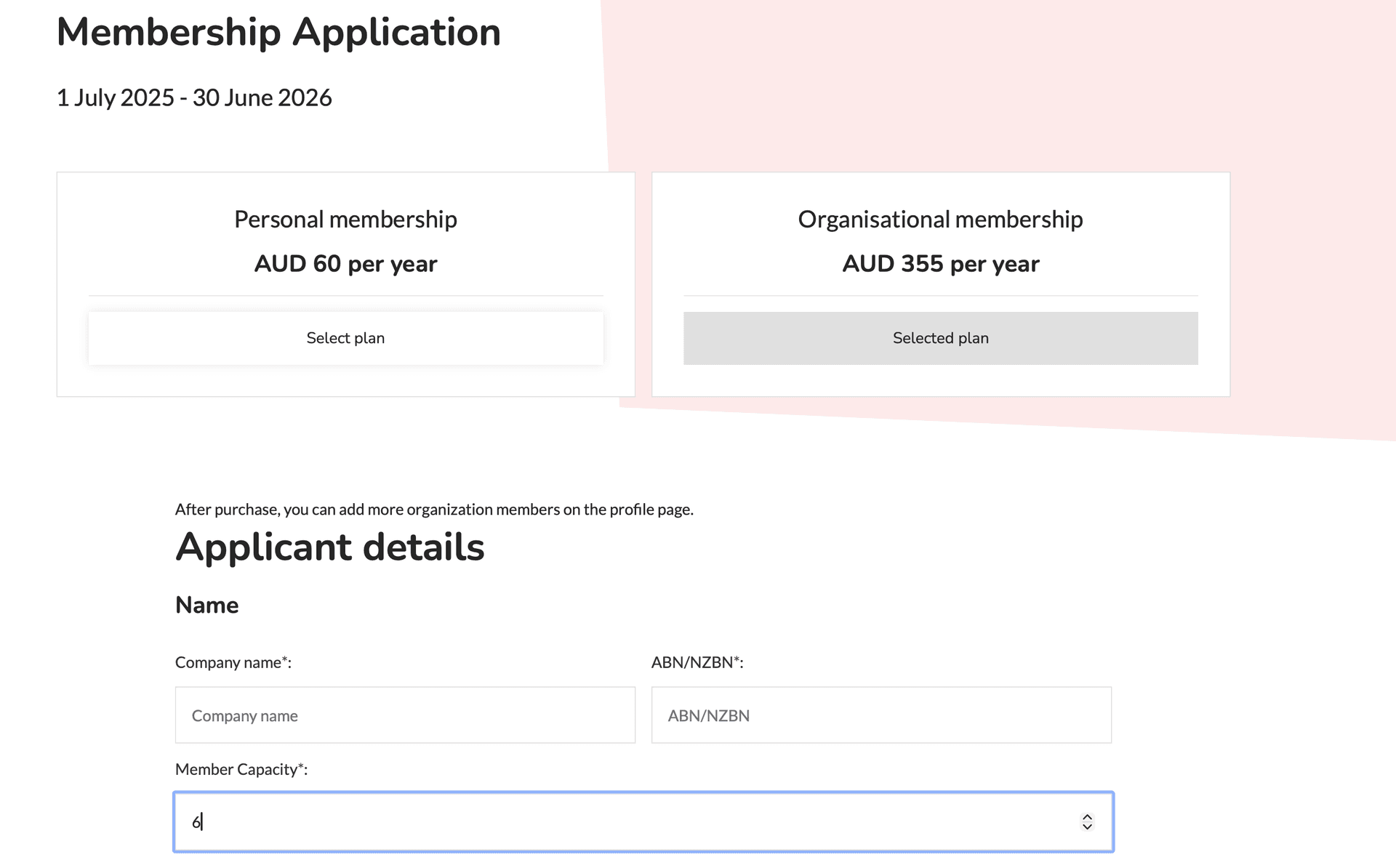Increment Member Capacity using the up arrow
Screen dimensions: 1396x868
tap(1087, 816)
